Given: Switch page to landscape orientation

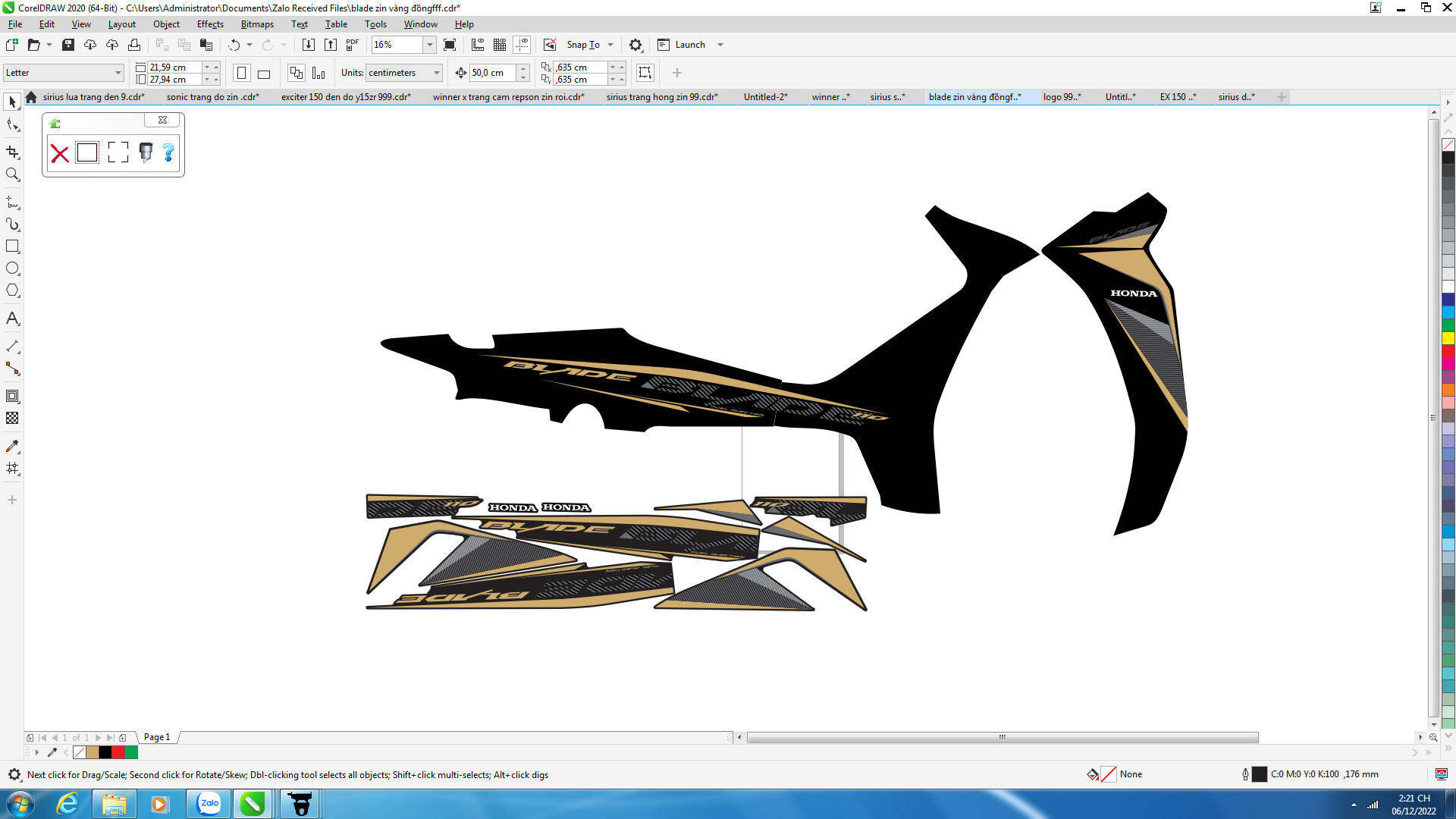Looking at the screenshot, I should coord(264,73).
